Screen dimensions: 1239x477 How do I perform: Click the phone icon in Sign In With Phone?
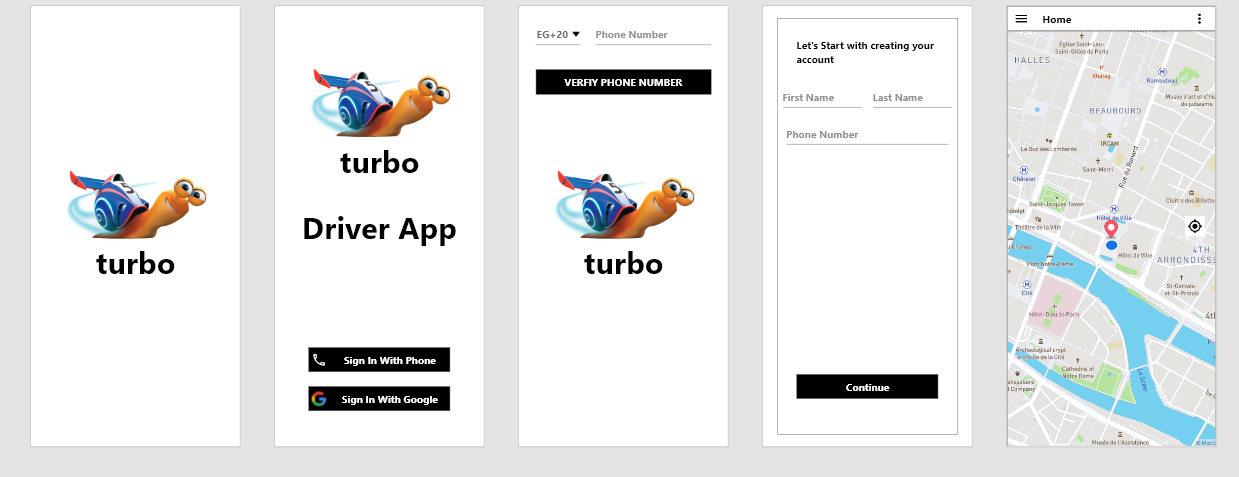click(x=319, y=360)
